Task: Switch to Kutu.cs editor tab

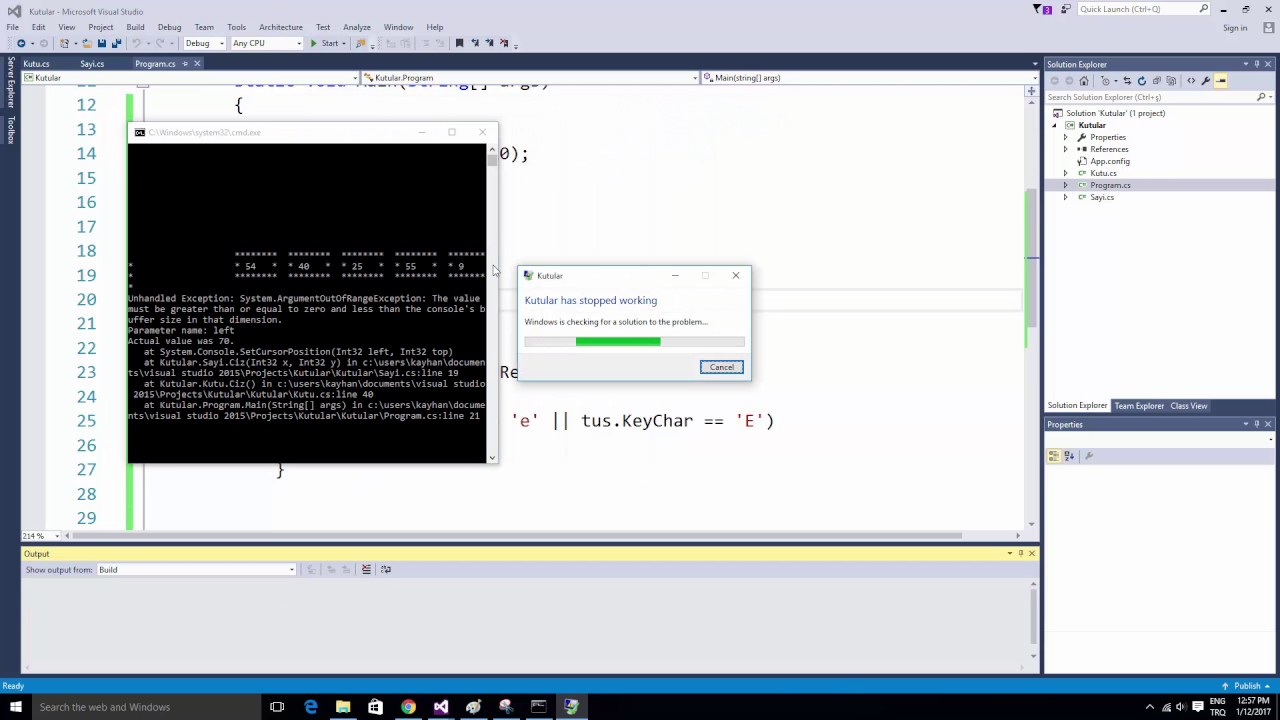Action: [36, 64]
